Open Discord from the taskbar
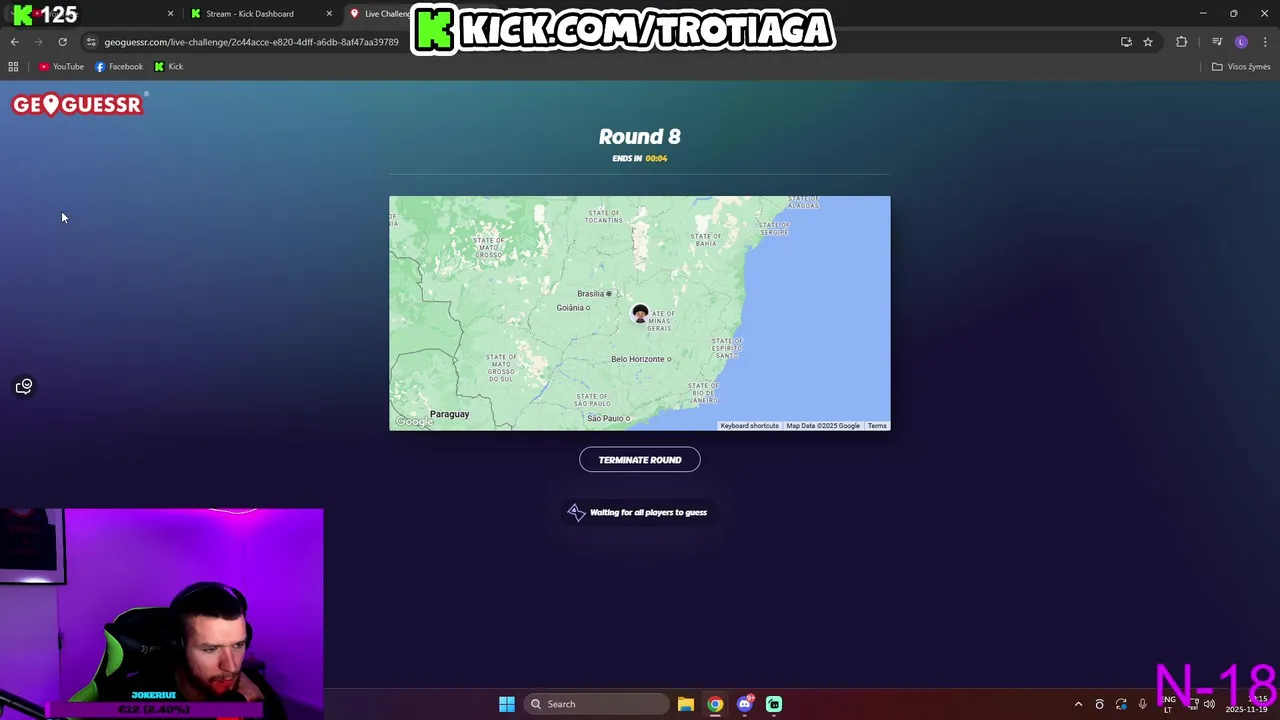This screenshot has height=720, width=1280. pyautogui.click(x=744, y=704)
